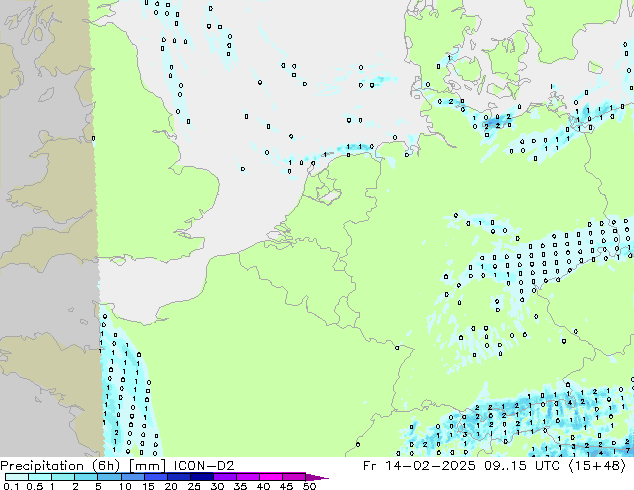
Task: Click the '[mm]' unit label
Action: (147, 466)
